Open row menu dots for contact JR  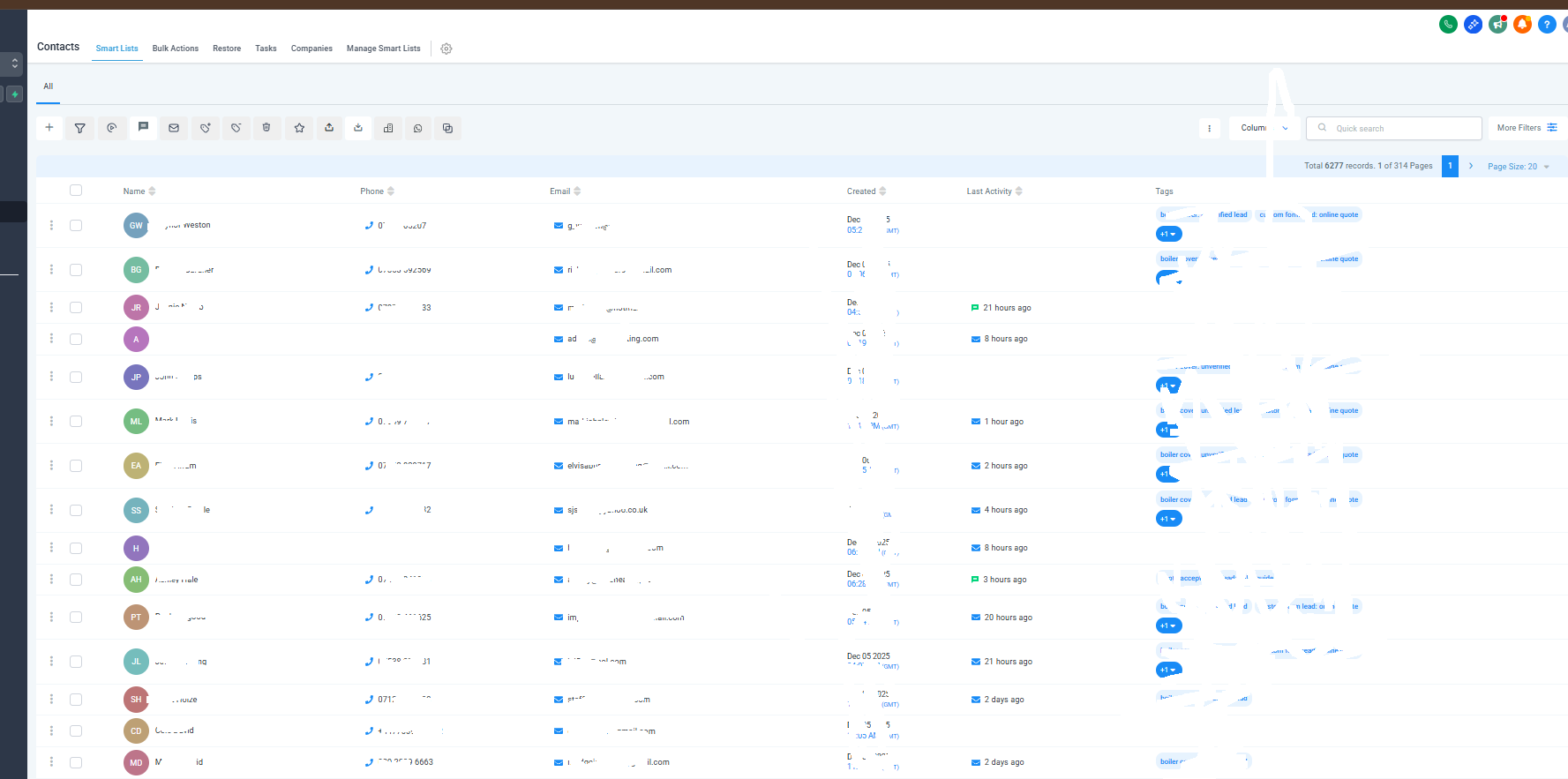point(51,307)
